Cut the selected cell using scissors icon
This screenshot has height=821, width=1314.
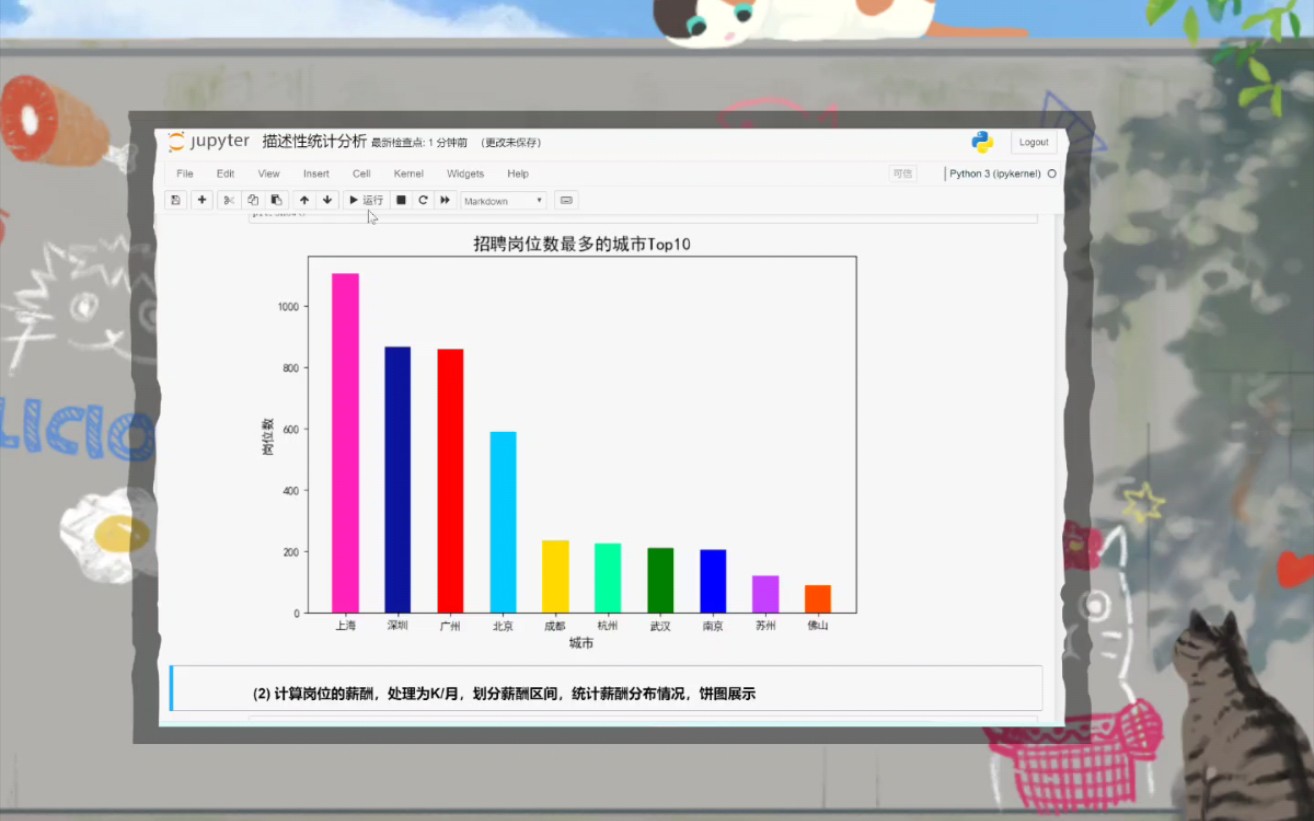228,200
